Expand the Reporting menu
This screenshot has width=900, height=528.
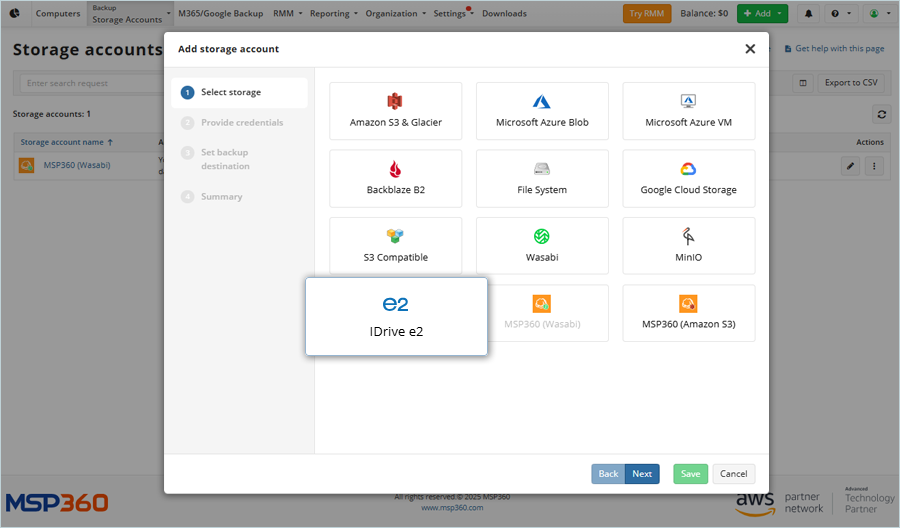333,14
